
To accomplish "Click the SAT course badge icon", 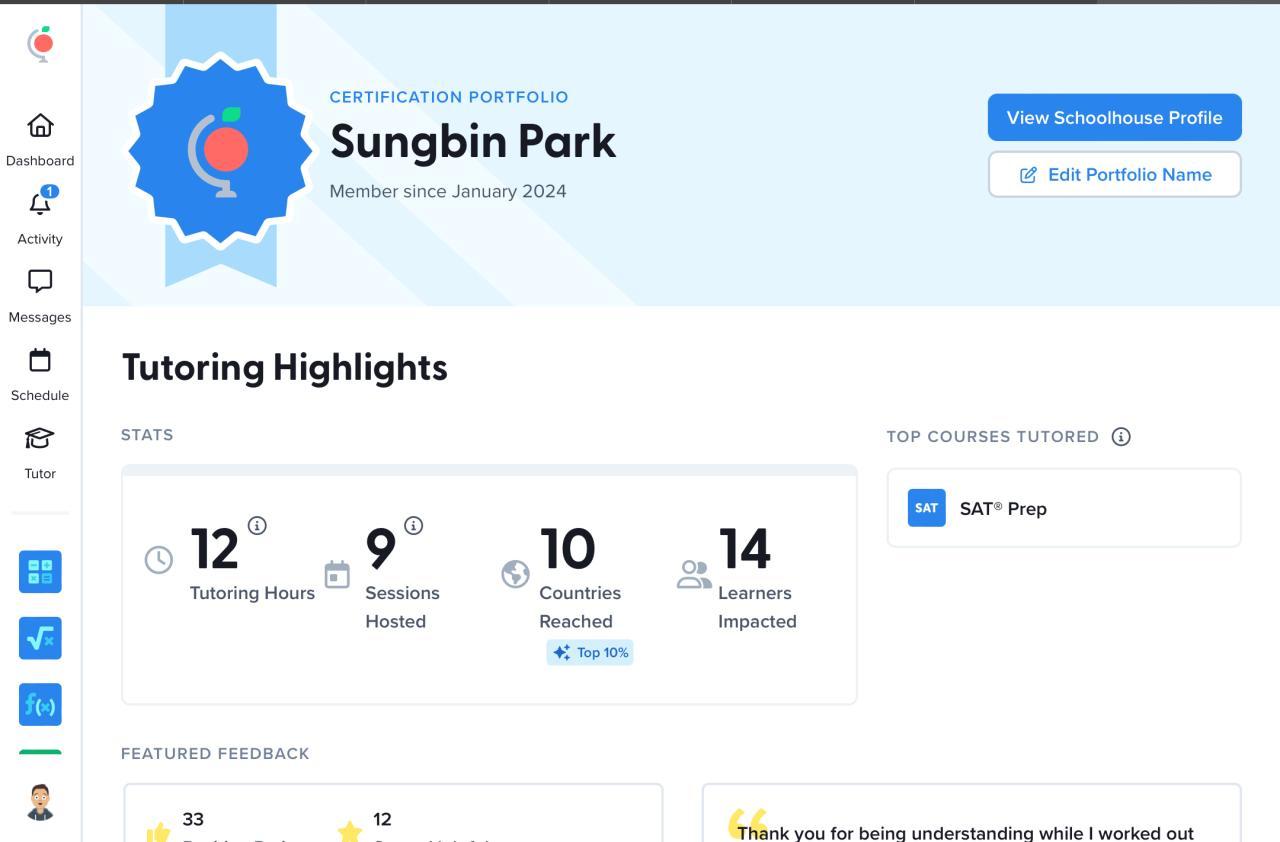I will point(927,508).
